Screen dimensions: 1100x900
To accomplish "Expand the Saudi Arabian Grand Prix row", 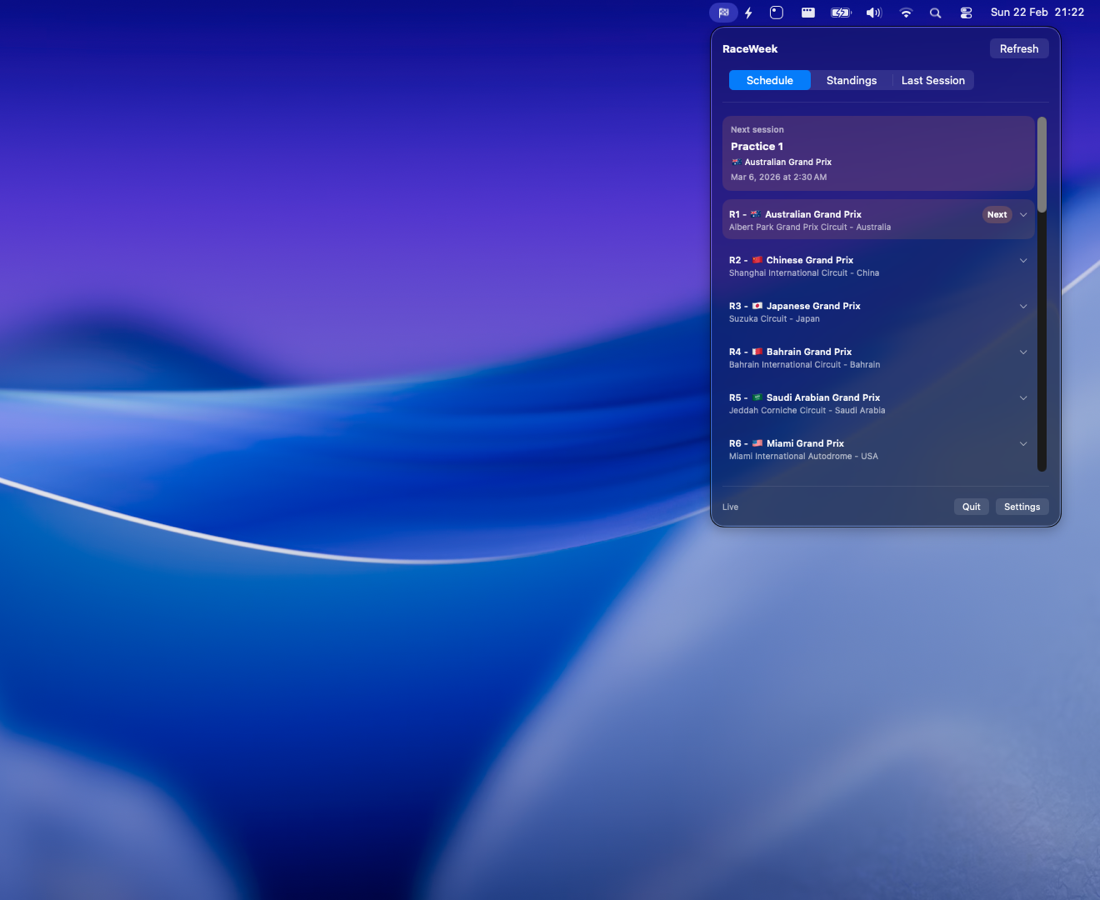I will pyautogui.click(x=1023, y=397).
